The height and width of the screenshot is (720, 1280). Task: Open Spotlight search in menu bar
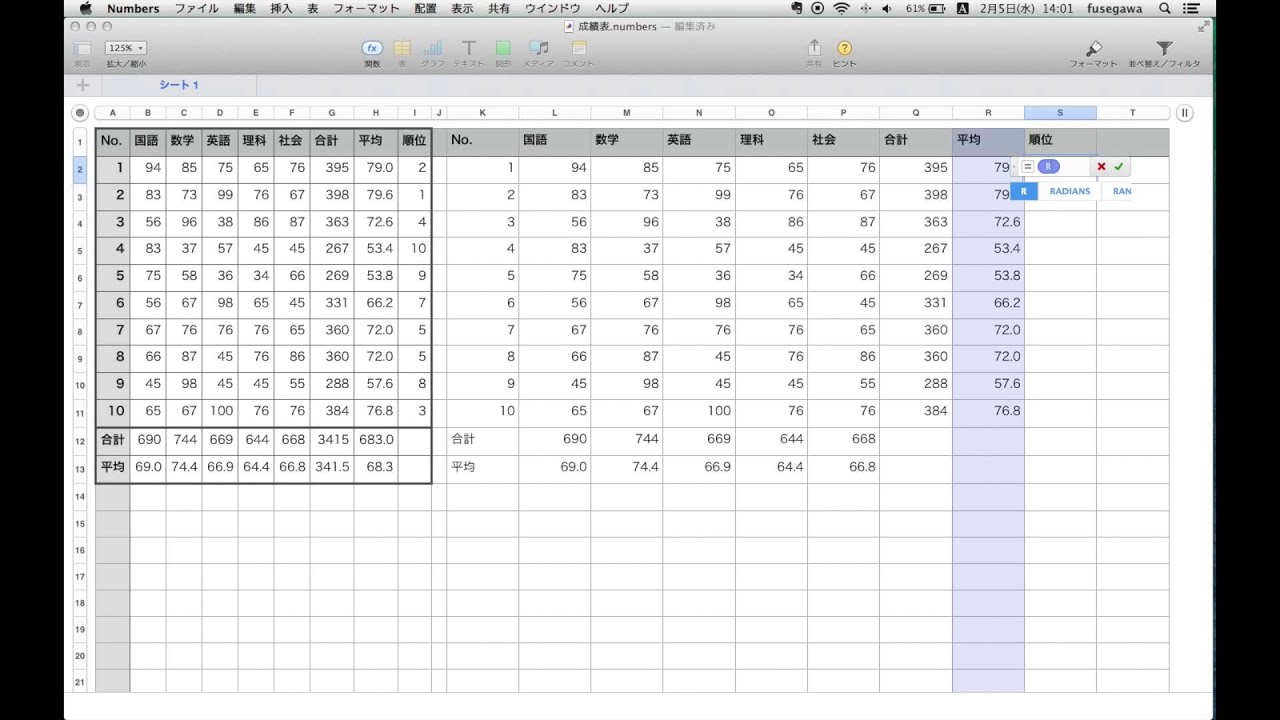1165,8
